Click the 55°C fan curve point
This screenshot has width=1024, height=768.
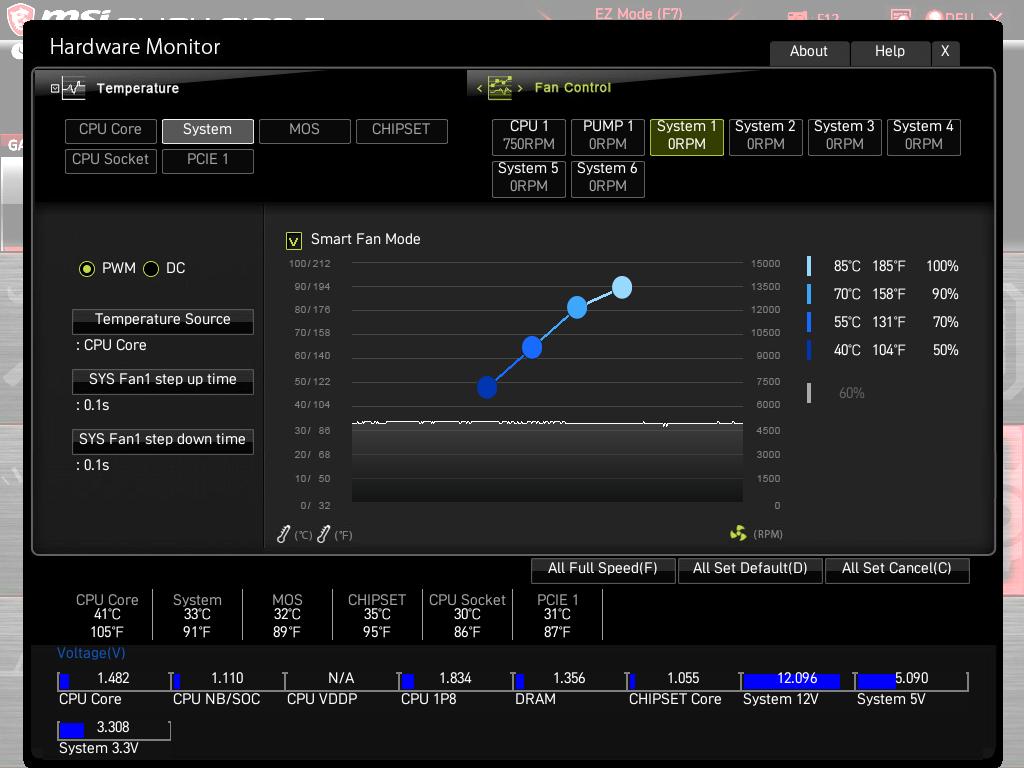click(532, 347)
